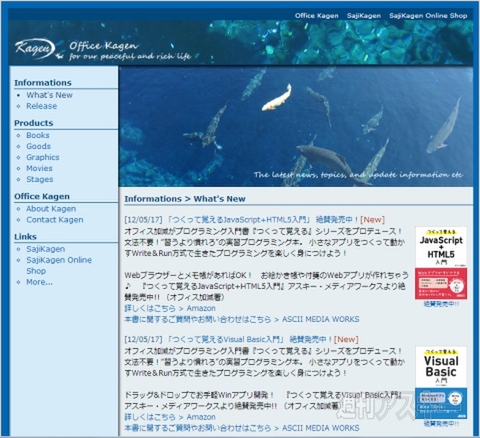Open Office Kagen top navigation link
Screen dimensions: 480x438
[316, 16]
